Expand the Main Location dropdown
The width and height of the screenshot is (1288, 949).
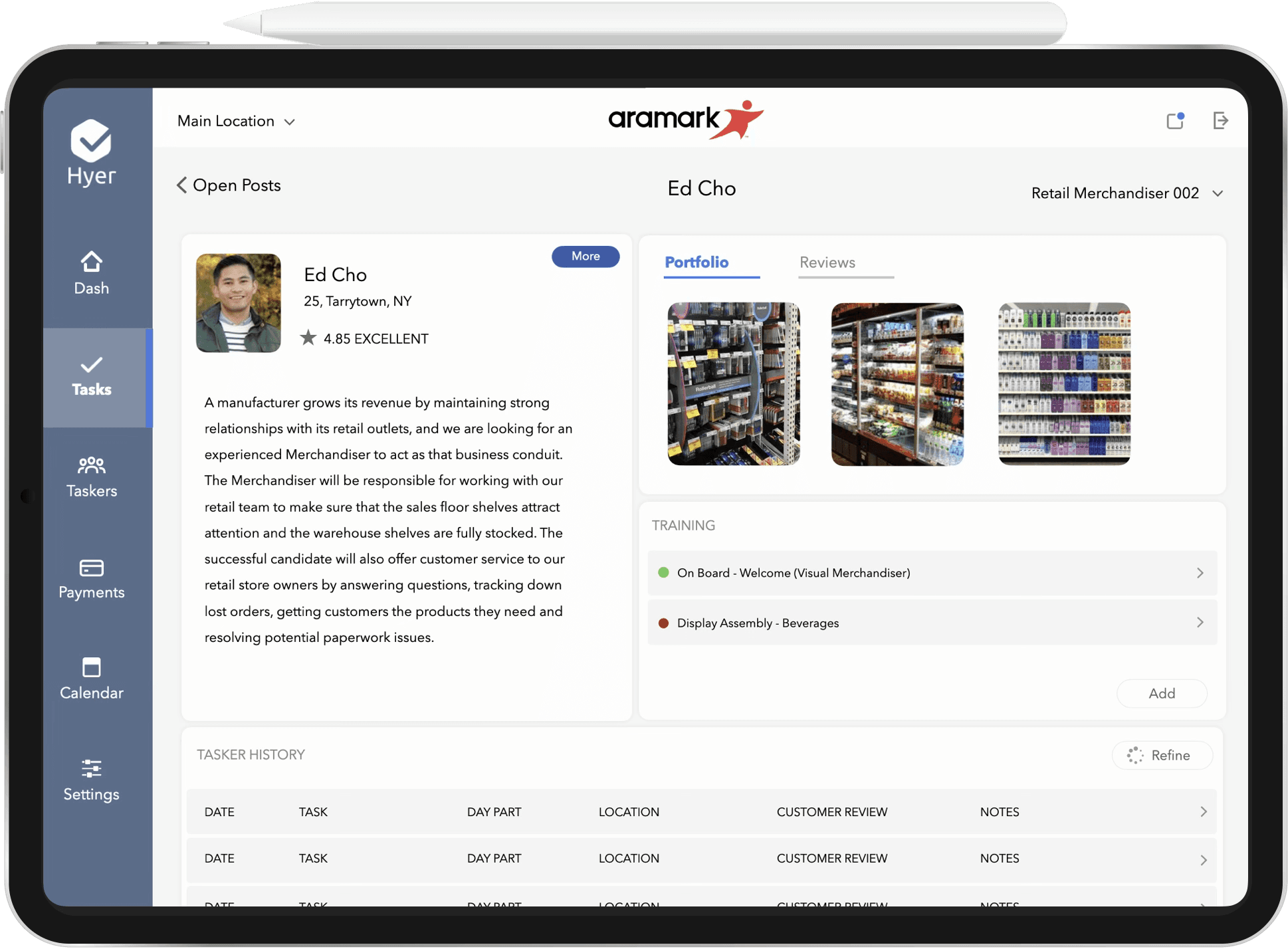236,121
